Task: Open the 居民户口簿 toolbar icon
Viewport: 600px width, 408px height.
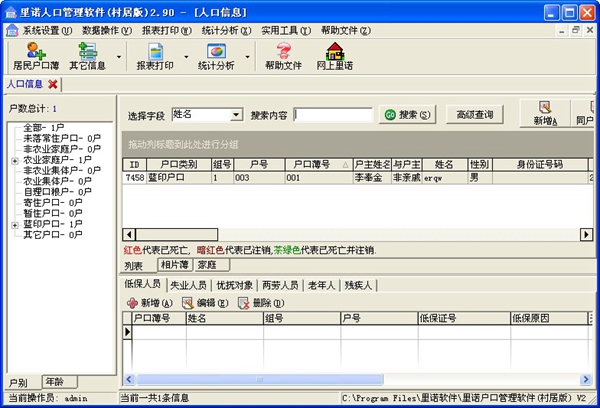Action: [36, 56]
